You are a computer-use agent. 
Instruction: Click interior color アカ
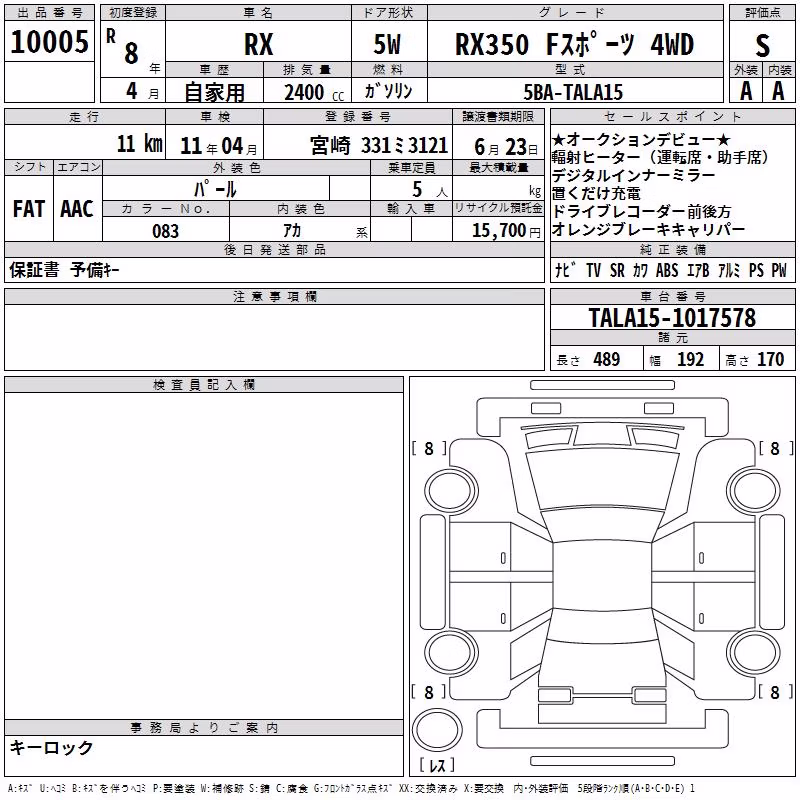click(x=292, y=231)
